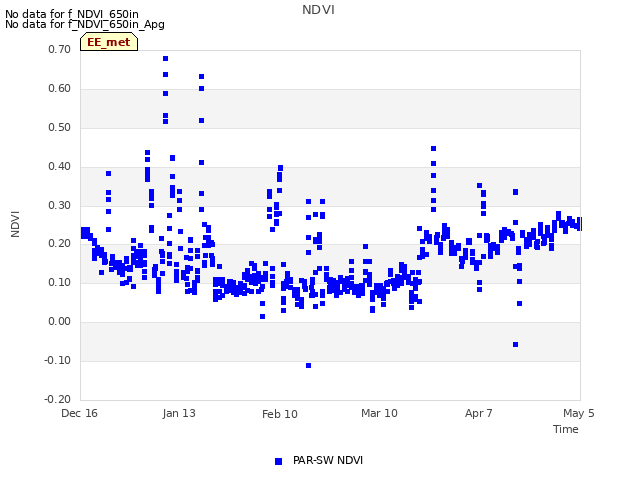Image resolution: width=640 pixels, height=480 pixels.
Task: Click the 'No data for f_NDVI_650in_Apg' message
Action: tap(85, 24)
